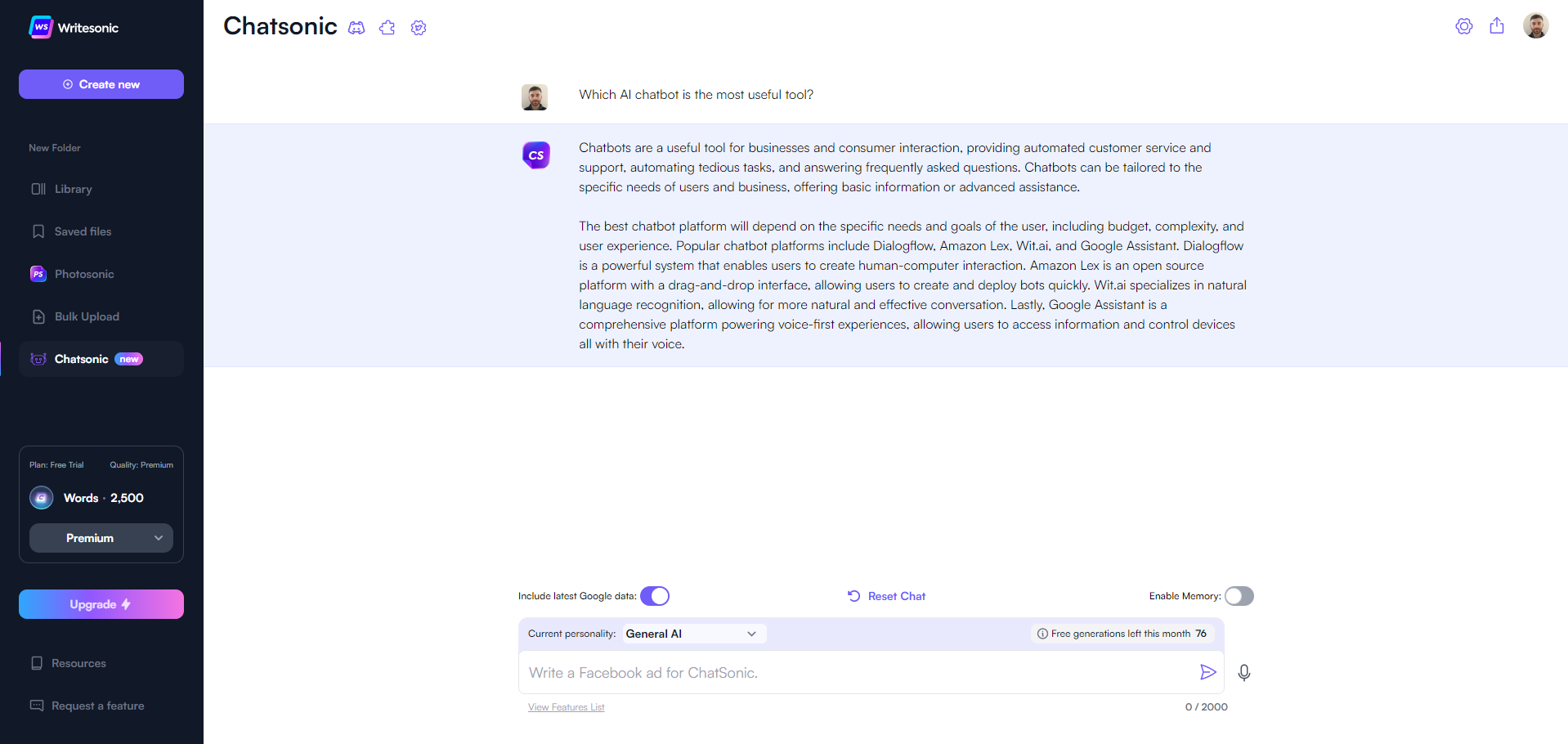Click the puzzle-piece extension icon in header
Image resolution: width=1568 pixels, height=744 pixels.
(388, 28)
